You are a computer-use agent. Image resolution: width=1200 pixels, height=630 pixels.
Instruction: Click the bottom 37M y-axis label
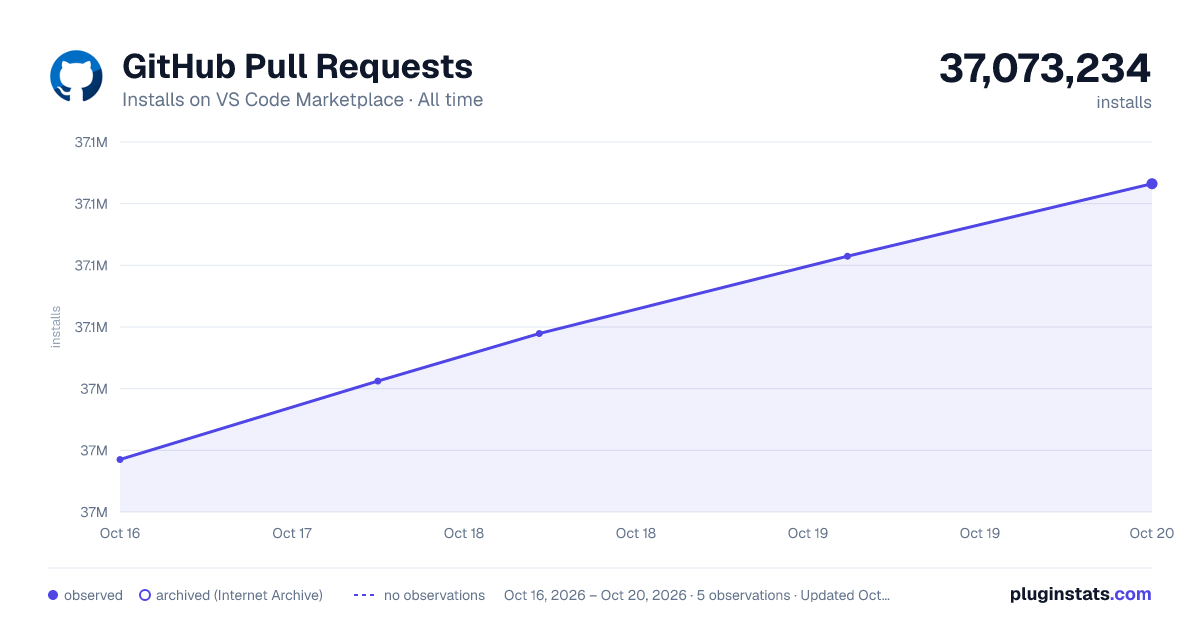(x=94, y=512)
